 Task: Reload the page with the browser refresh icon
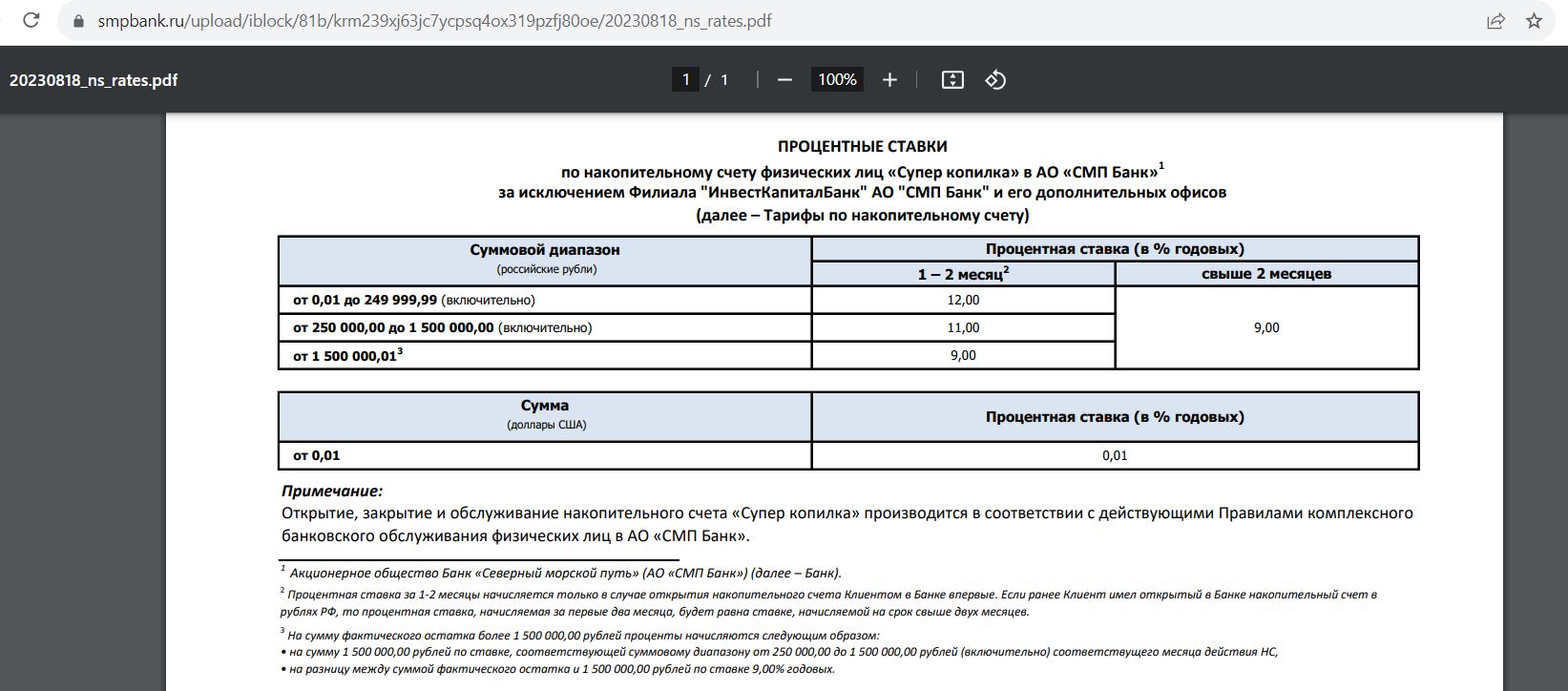(31, 20)
